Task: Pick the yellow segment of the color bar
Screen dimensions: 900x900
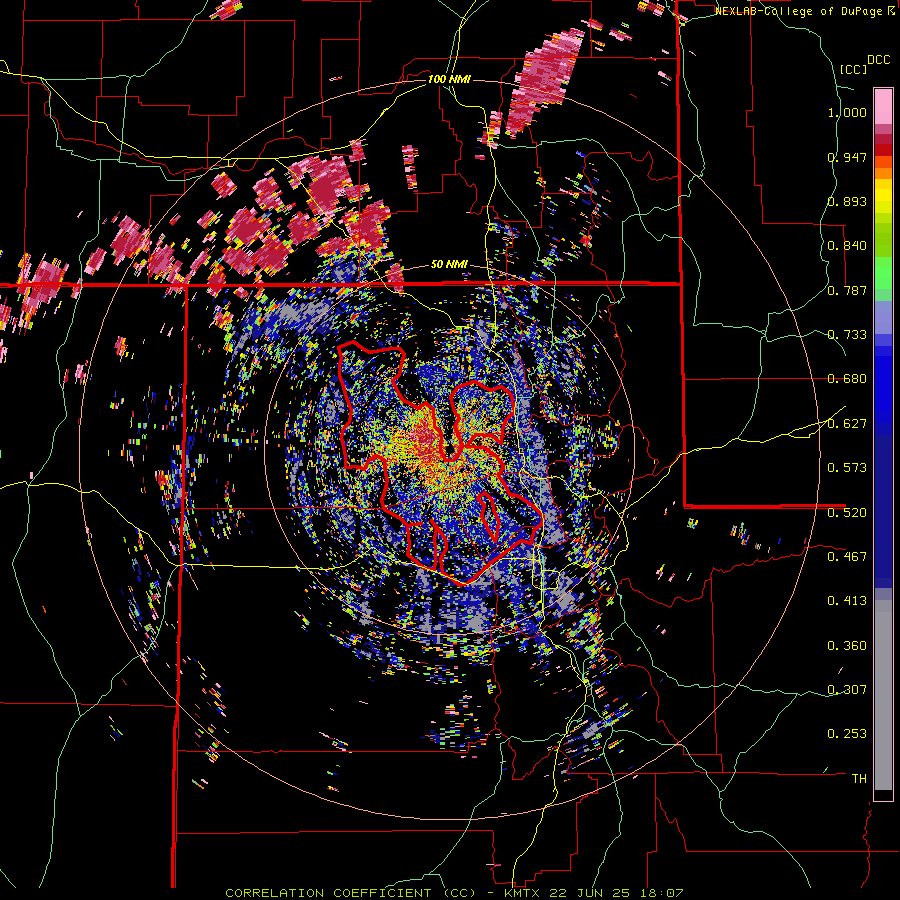Action: pyautogui.click(x=883, y=196)
